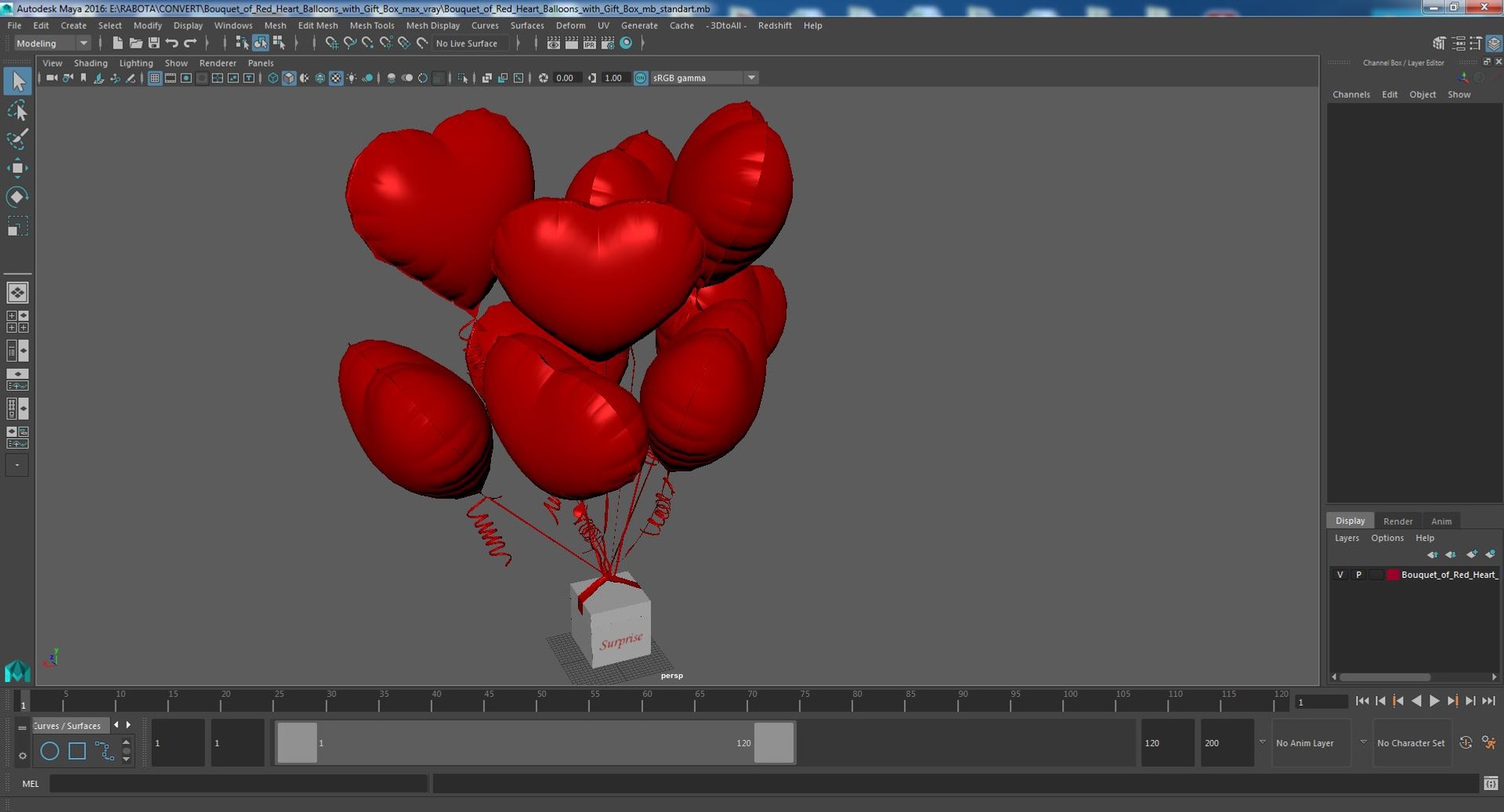Toggle auto keyframe button

[1466, 742]
